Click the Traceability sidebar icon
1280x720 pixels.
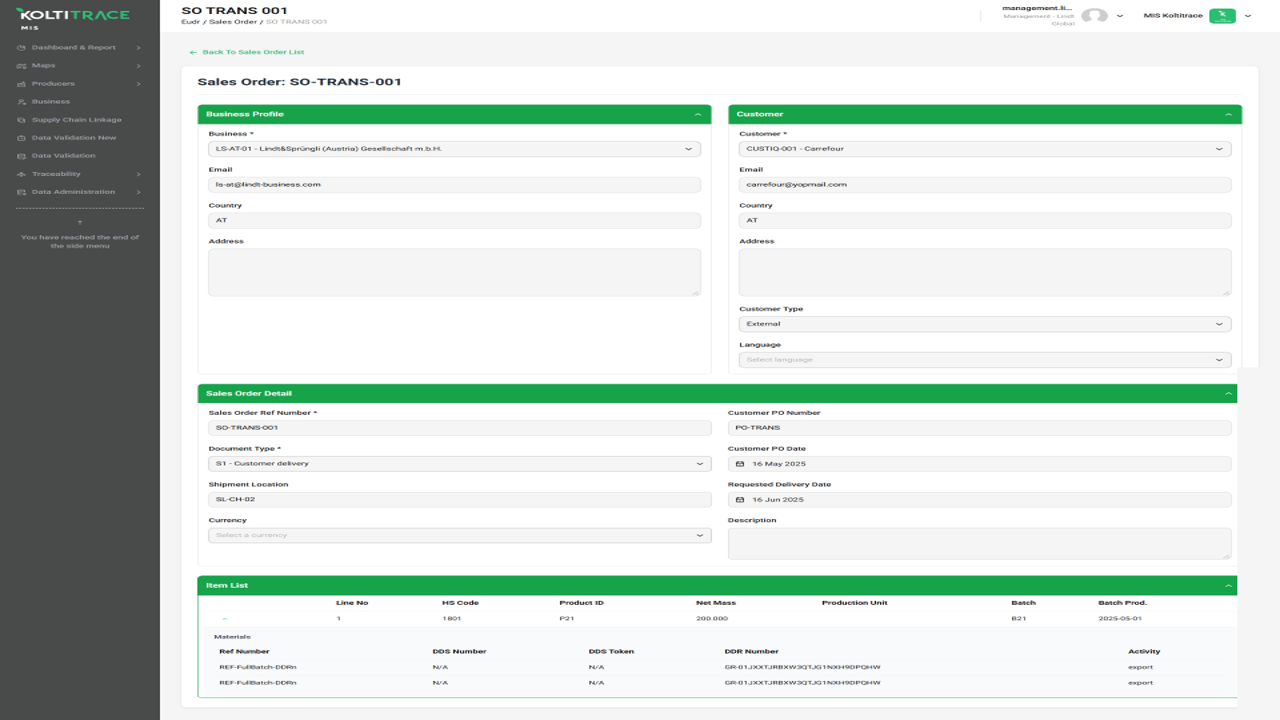[x=22, y=174]
